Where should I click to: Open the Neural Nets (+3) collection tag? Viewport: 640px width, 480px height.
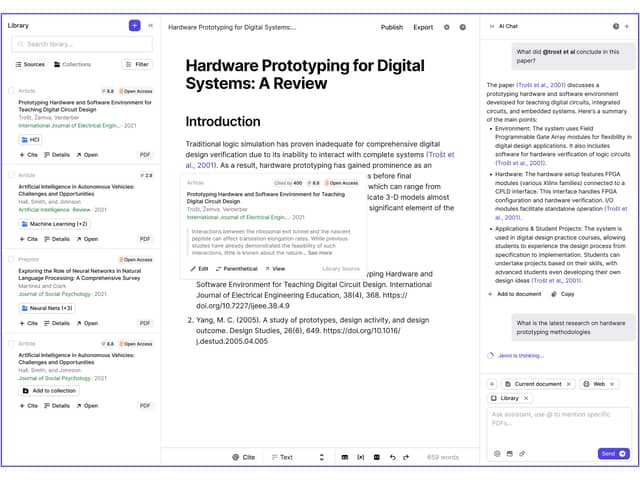coord(47,308)
